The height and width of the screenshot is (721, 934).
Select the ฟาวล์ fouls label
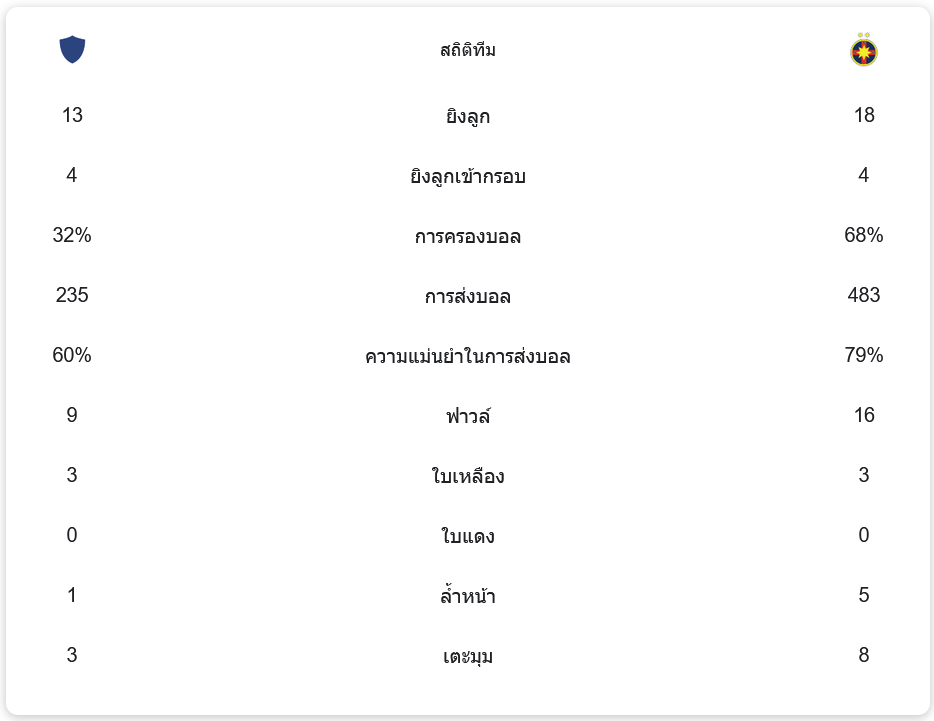[x=468, y=416]
